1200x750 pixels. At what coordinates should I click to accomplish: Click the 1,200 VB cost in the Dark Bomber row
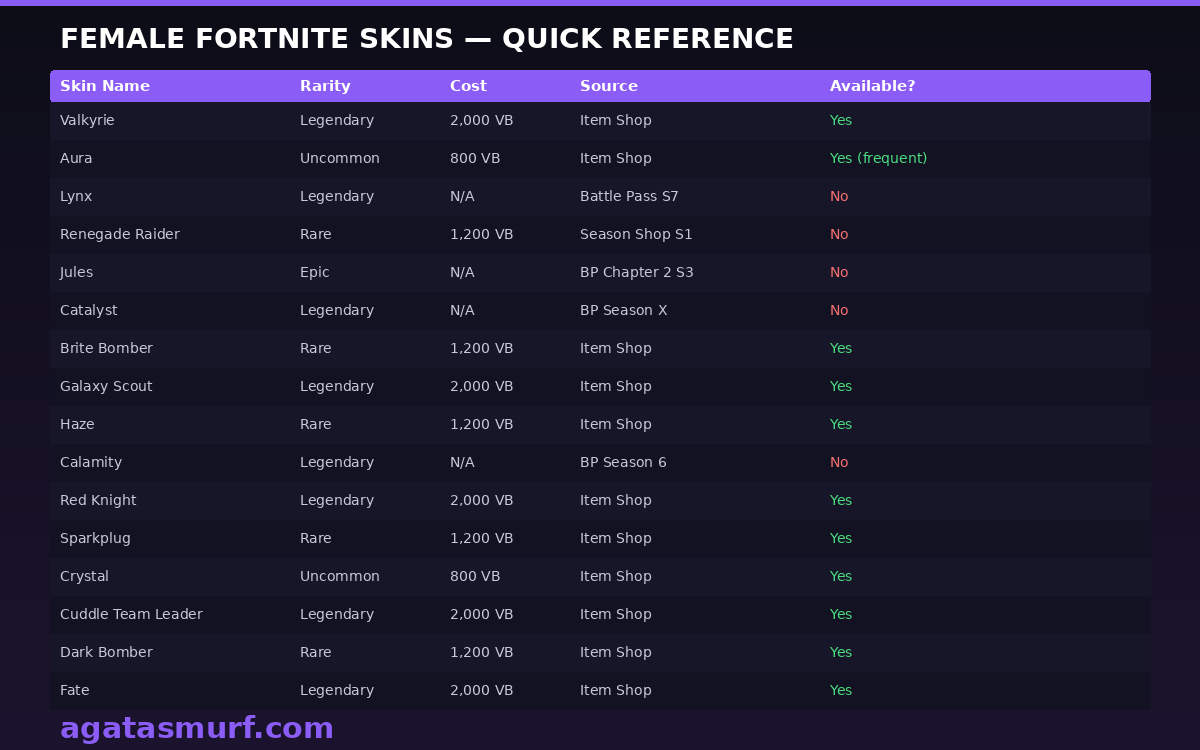pyautogui.click(x=482, y=652)
